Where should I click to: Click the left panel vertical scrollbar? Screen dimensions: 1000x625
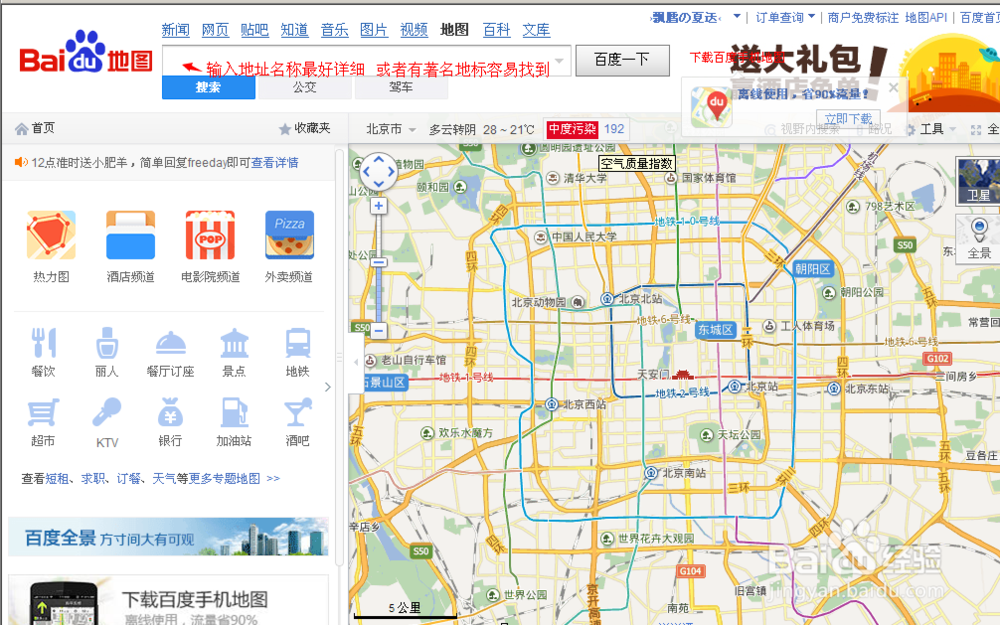click(x=339, y=357)
